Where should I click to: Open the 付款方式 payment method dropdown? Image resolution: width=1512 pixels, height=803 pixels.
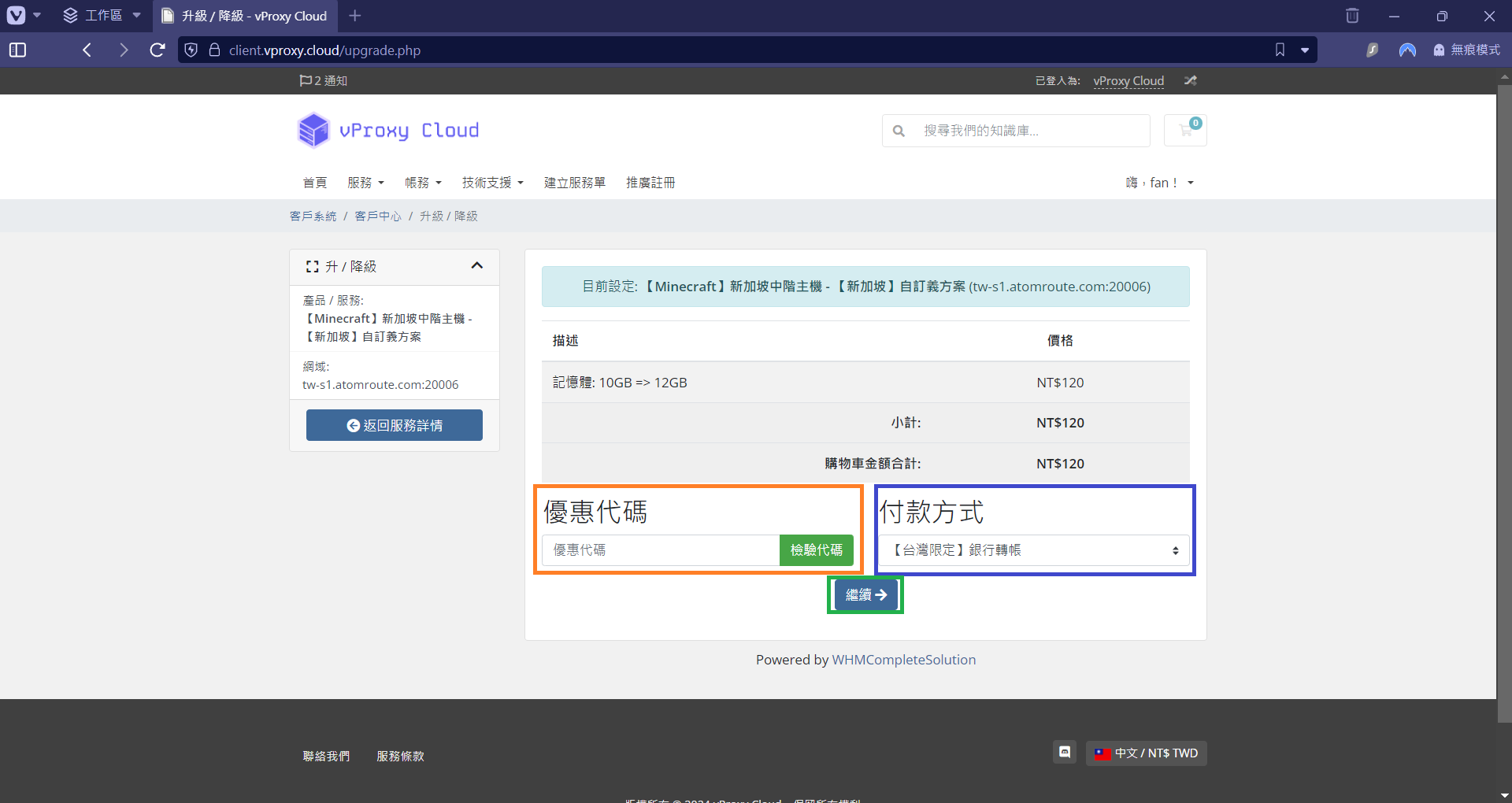1034,550
